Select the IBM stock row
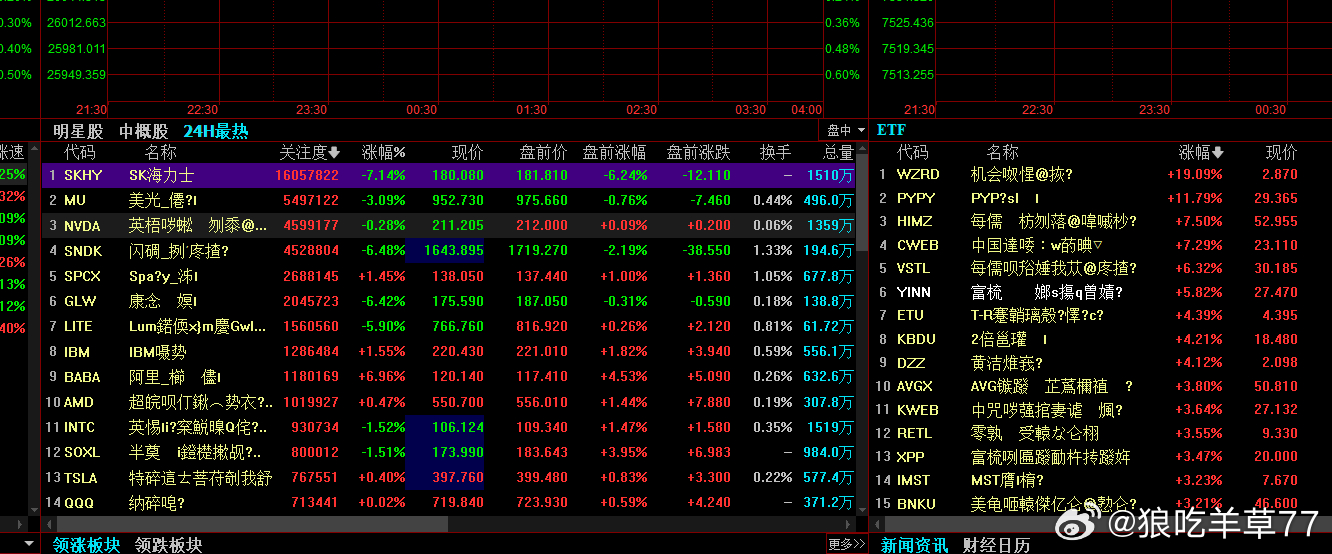Screen dimensions: 1332x554 [449, 352]
